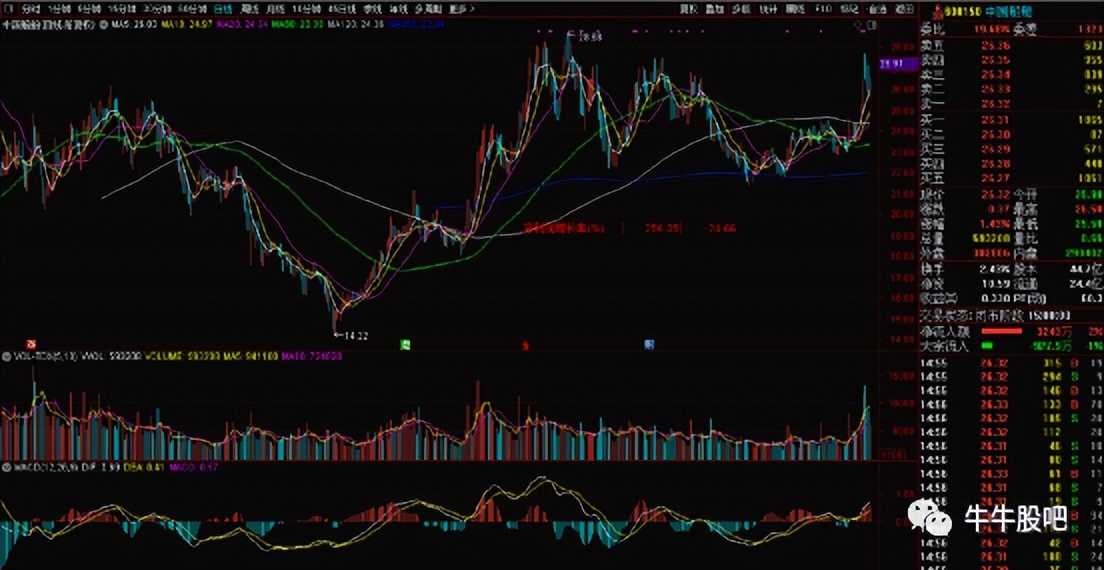
Task: Click the 委比 row in the quote panel
Action: [x=1010, y=29]
